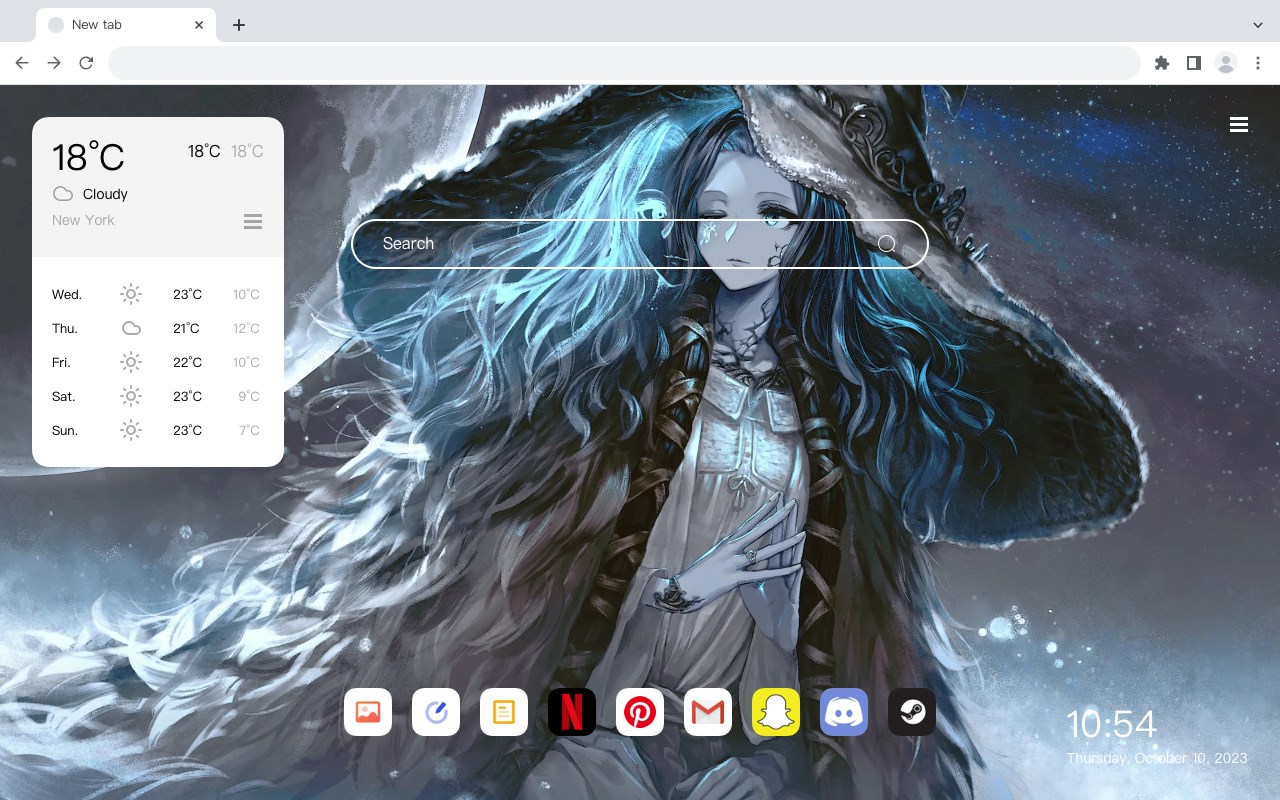Click the magnifier icon in search bar
This screenshot has height=800, width=1280.
point(887,244)
